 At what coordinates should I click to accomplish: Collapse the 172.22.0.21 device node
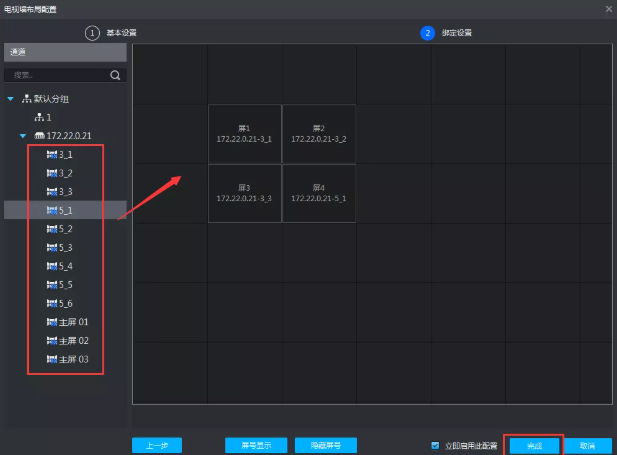point(22,135)
